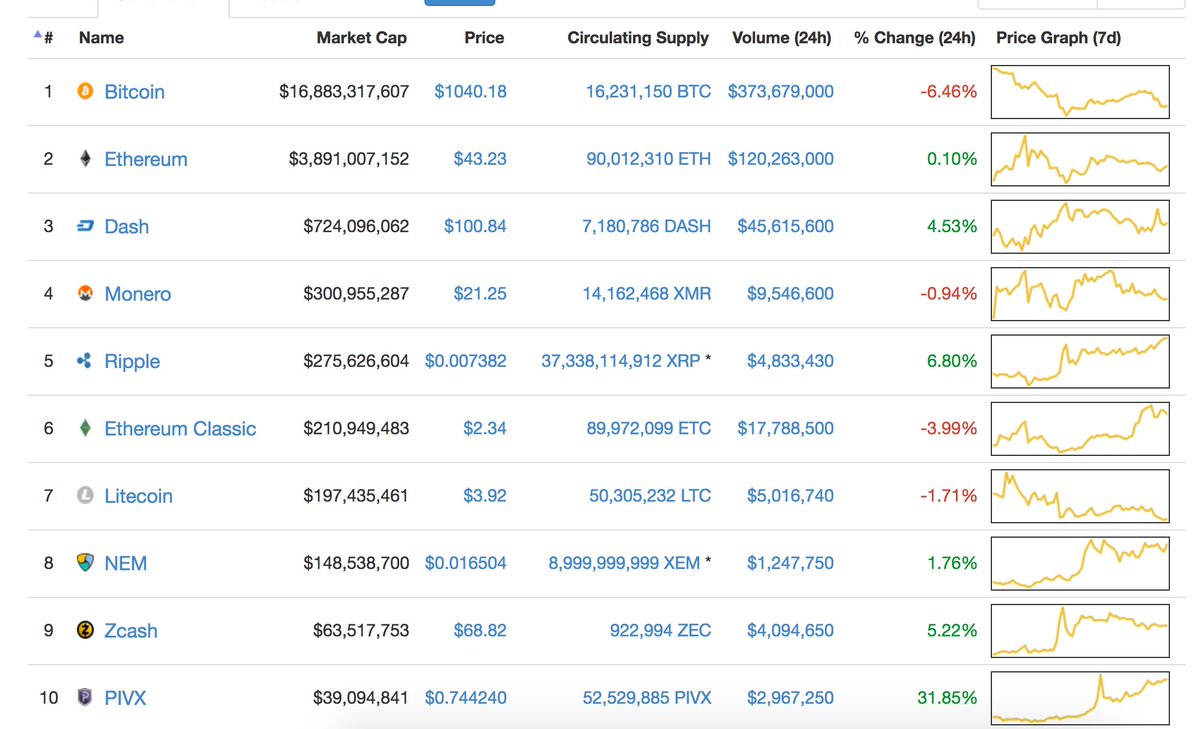
Task: Click the Bitcoin coin logo icon
Action: [85, 91]
